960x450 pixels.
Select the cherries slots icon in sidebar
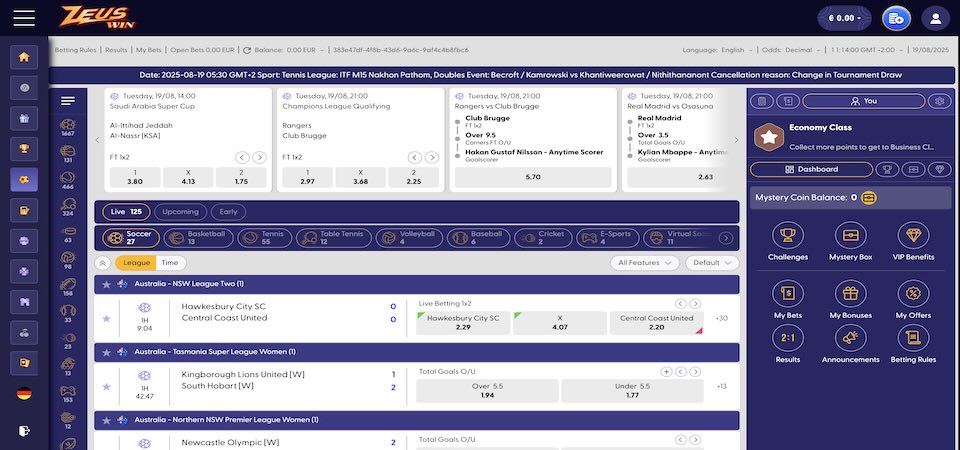coord(24,332)
